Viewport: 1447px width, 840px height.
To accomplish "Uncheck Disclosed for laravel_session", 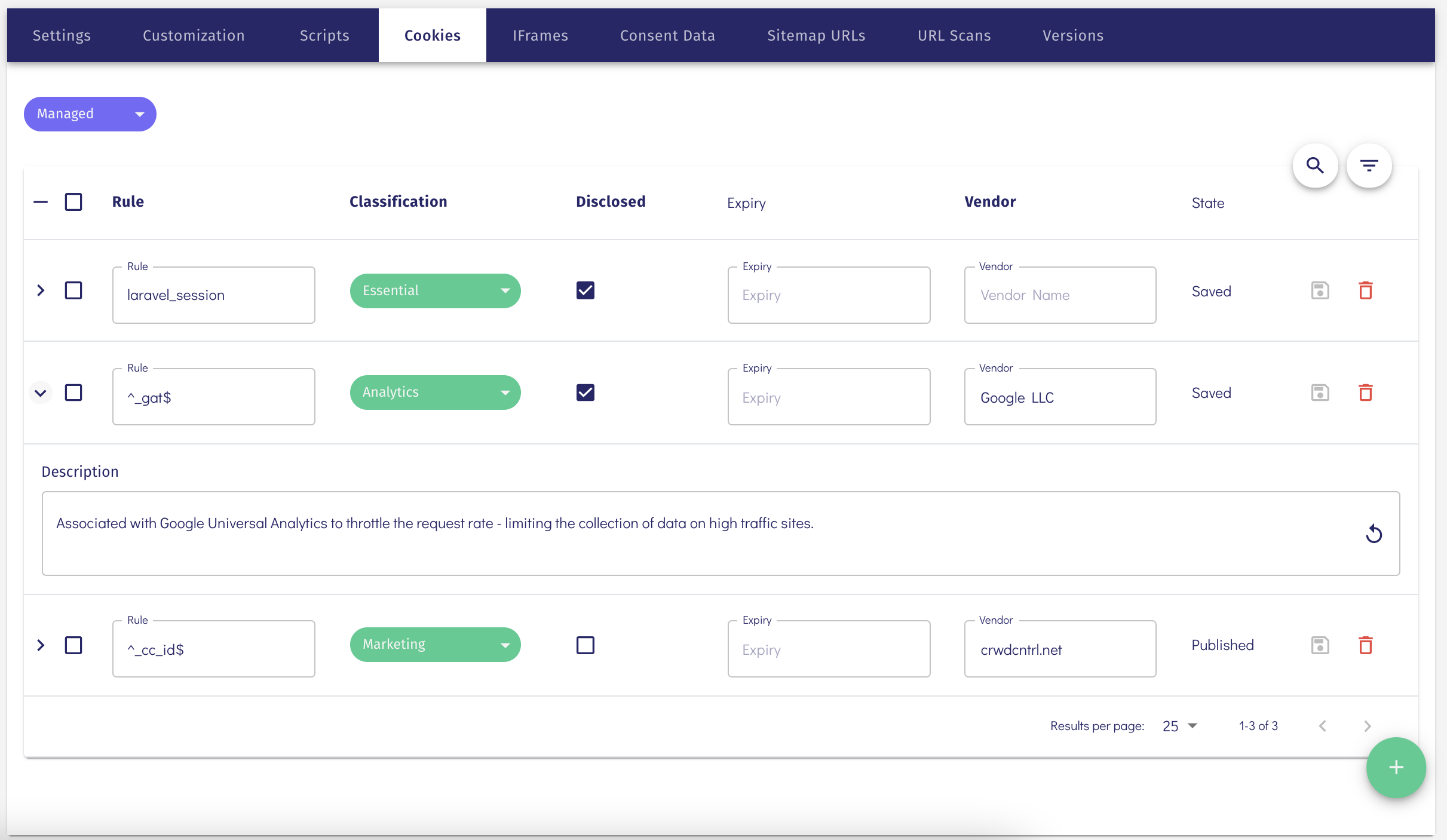I will point(585,290).
